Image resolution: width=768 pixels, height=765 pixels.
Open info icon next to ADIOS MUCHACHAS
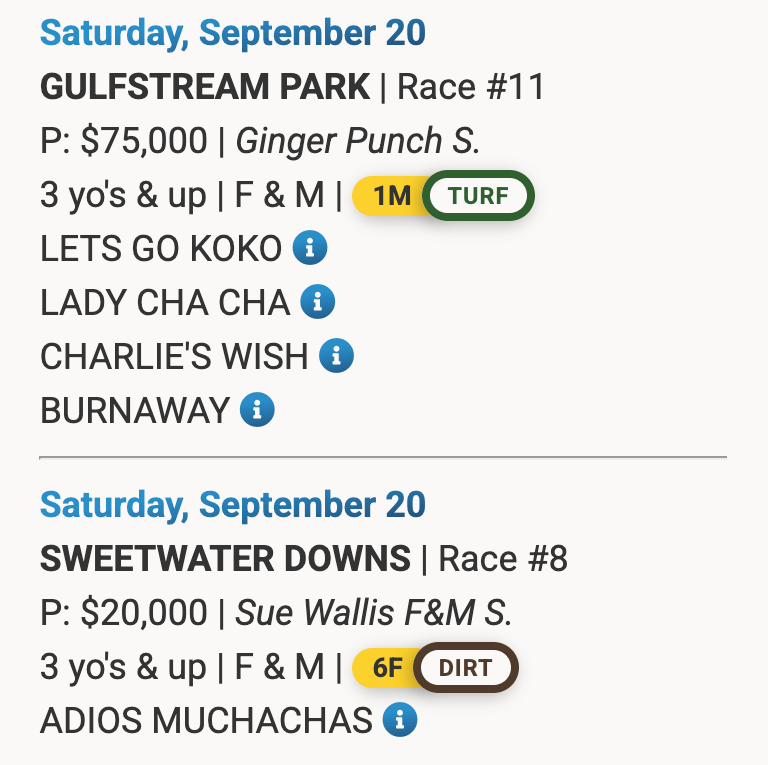pyautogui.click(x=400, y=719)
